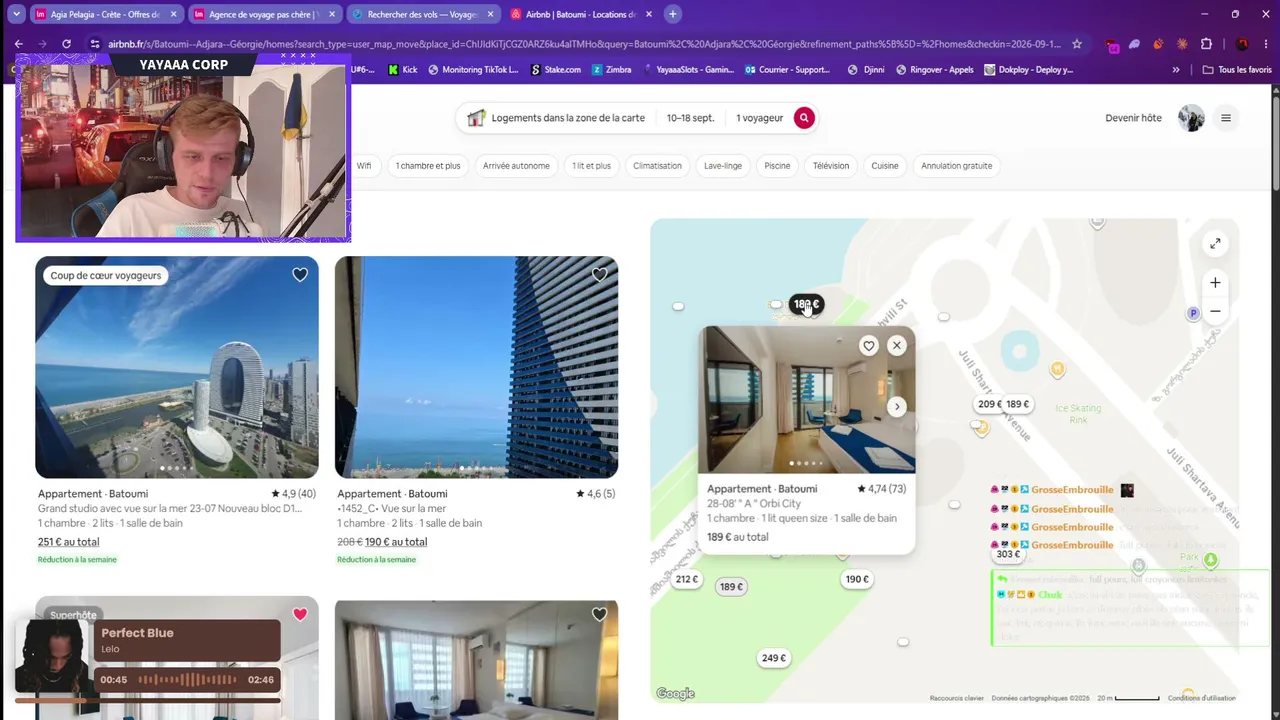Bookmark this page with the star icon
1280x720 pixels.
pyautogui.click(x=1077, y=44)
